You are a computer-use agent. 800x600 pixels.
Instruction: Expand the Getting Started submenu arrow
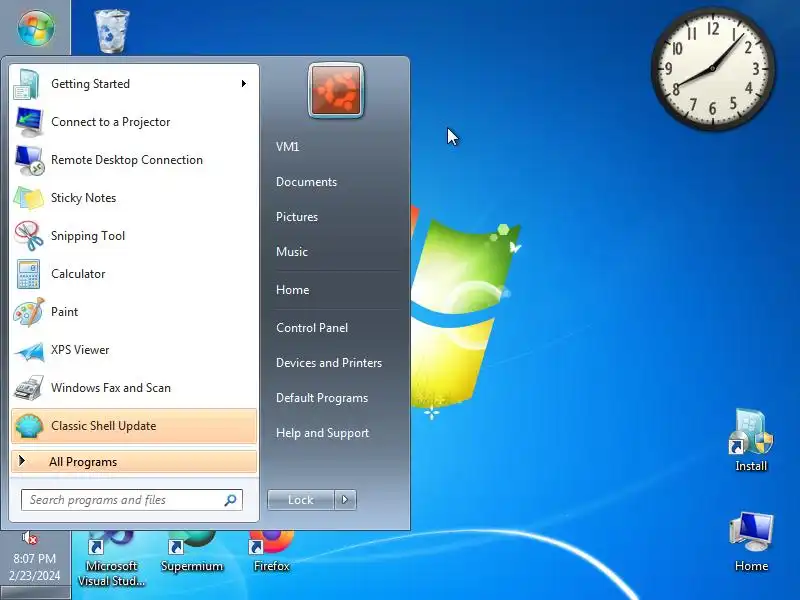[x=244, y=84]
